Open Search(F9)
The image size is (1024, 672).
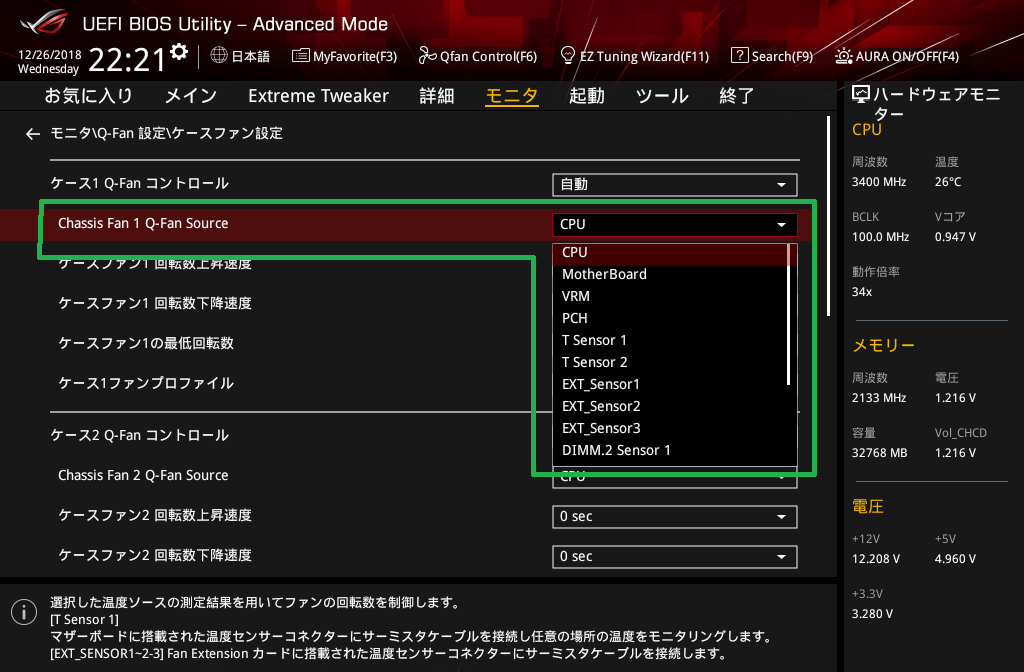(x=772, y=56)
